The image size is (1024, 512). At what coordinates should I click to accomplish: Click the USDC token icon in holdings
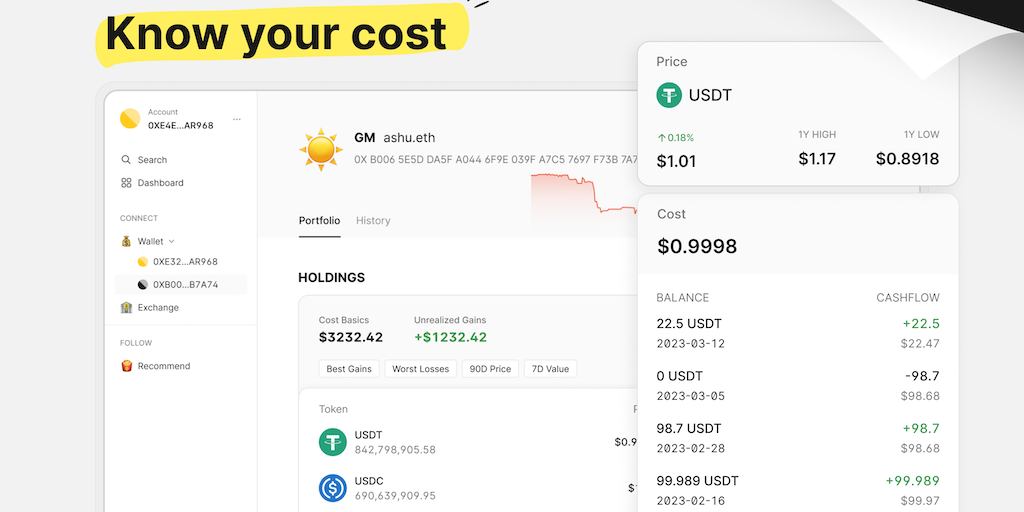[332, 488]
